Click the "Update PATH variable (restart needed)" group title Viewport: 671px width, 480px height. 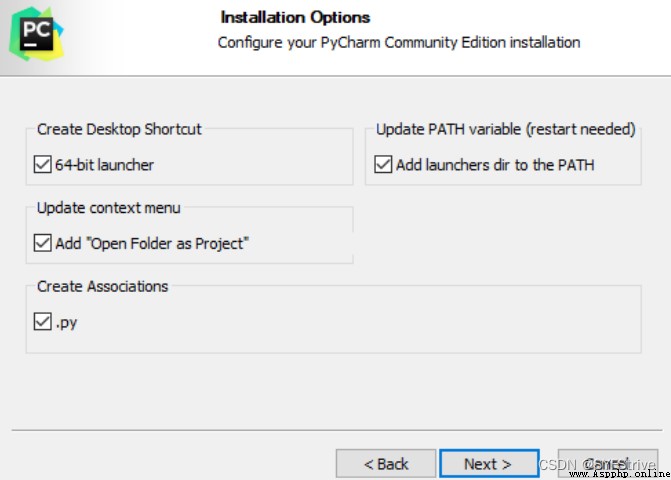coord(505,129)
